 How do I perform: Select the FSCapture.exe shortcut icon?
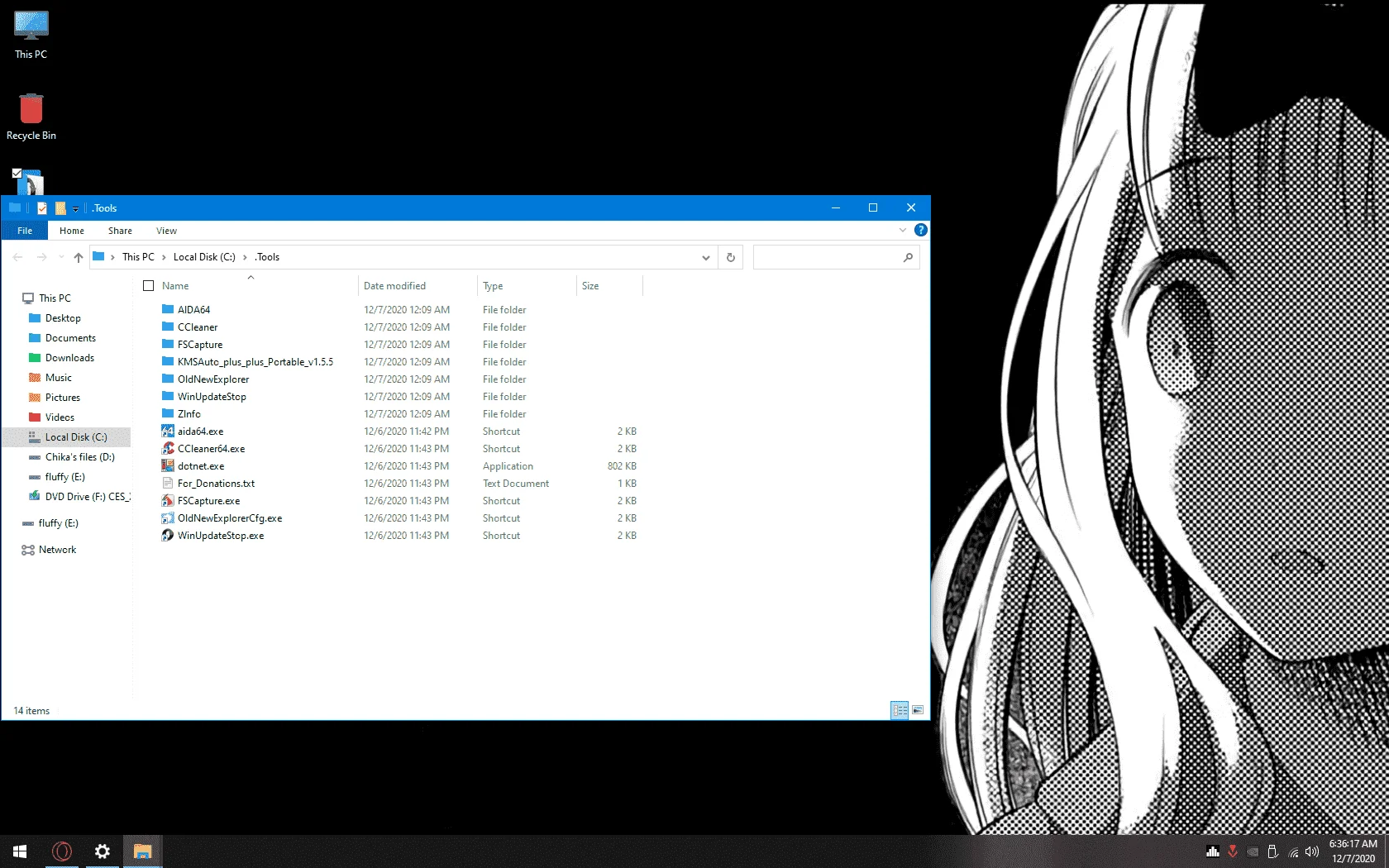point(168,501)
